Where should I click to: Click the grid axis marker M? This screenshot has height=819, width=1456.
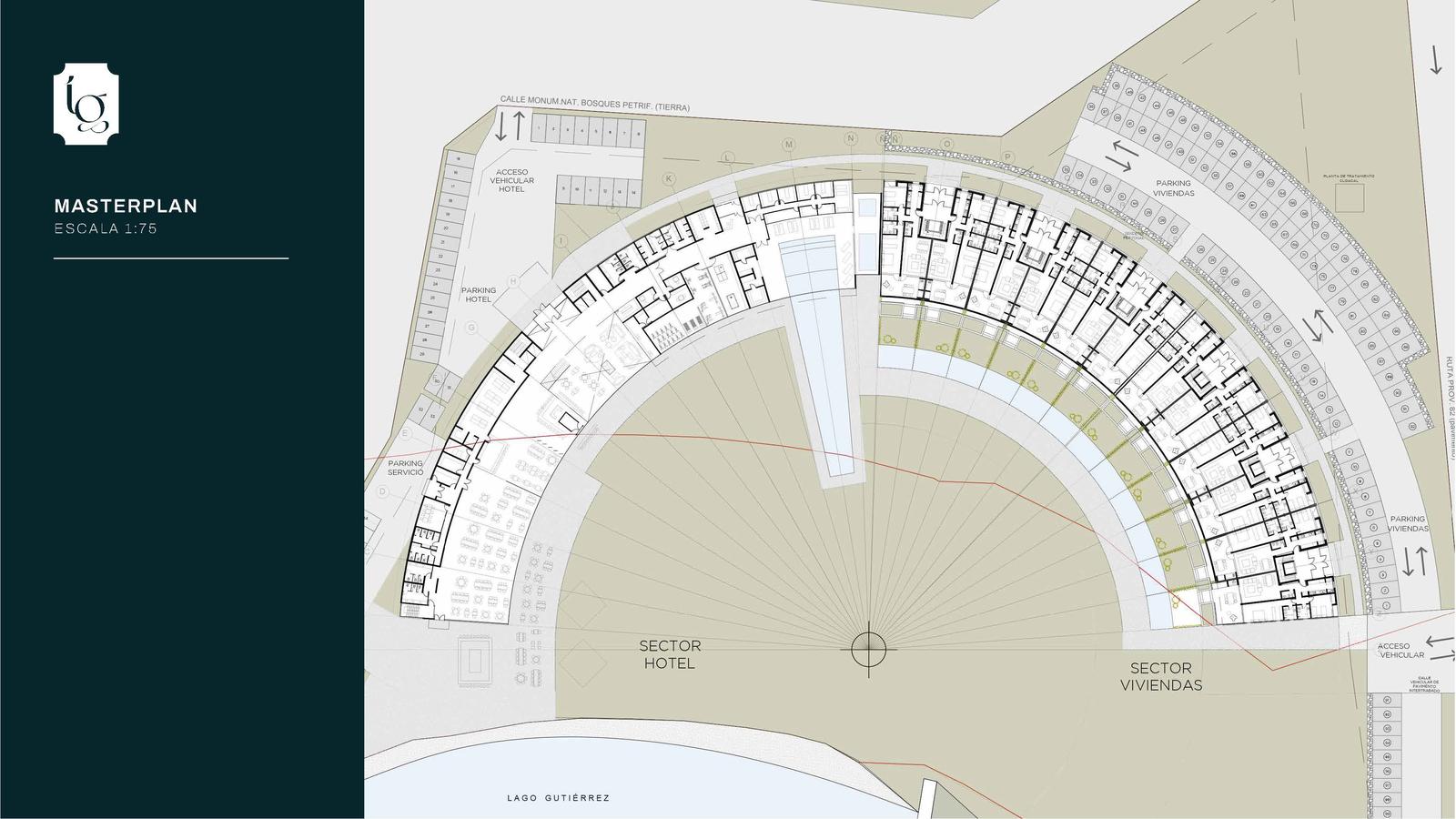point(789,145)
